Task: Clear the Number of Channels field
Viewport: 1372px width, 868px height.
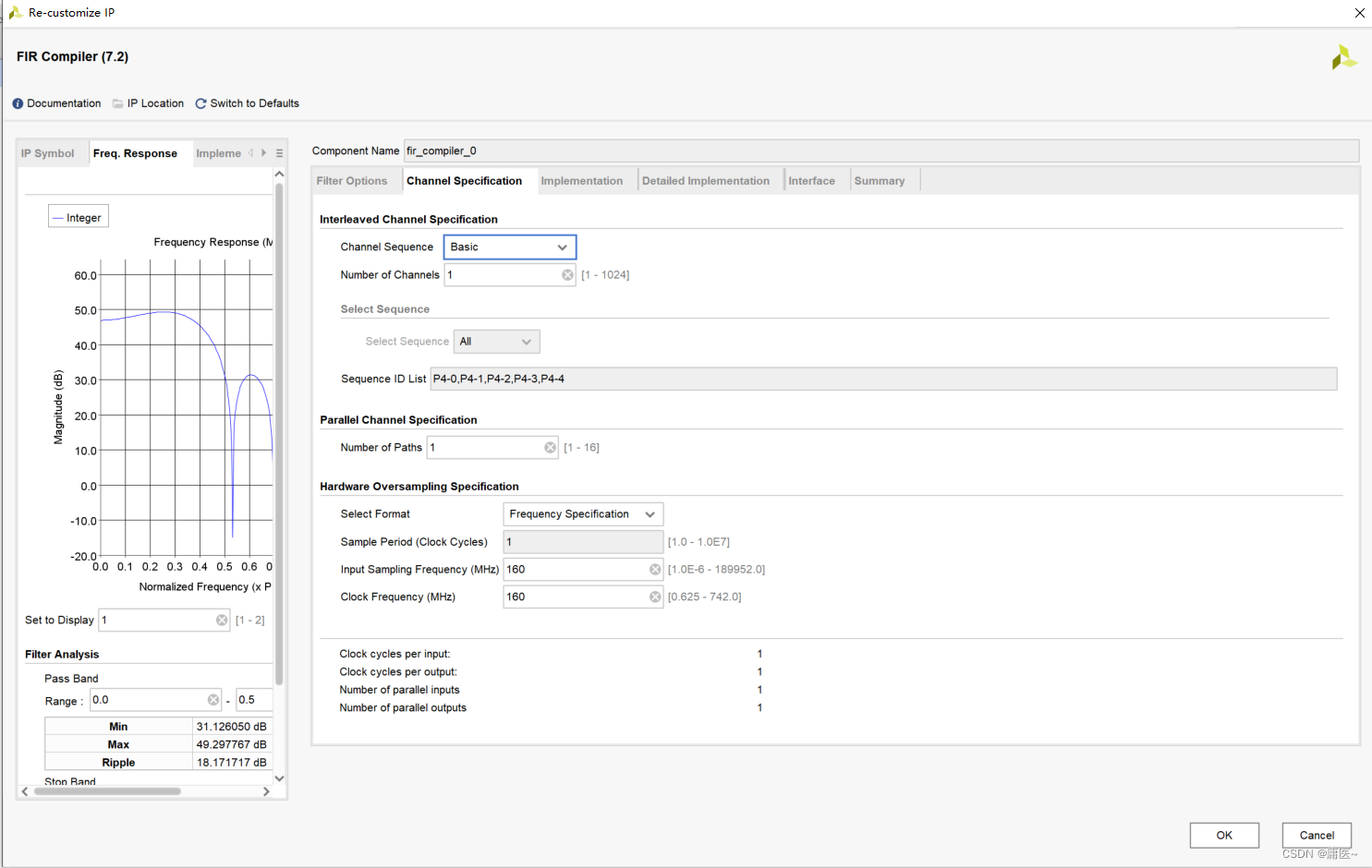Action: [567, 275]
